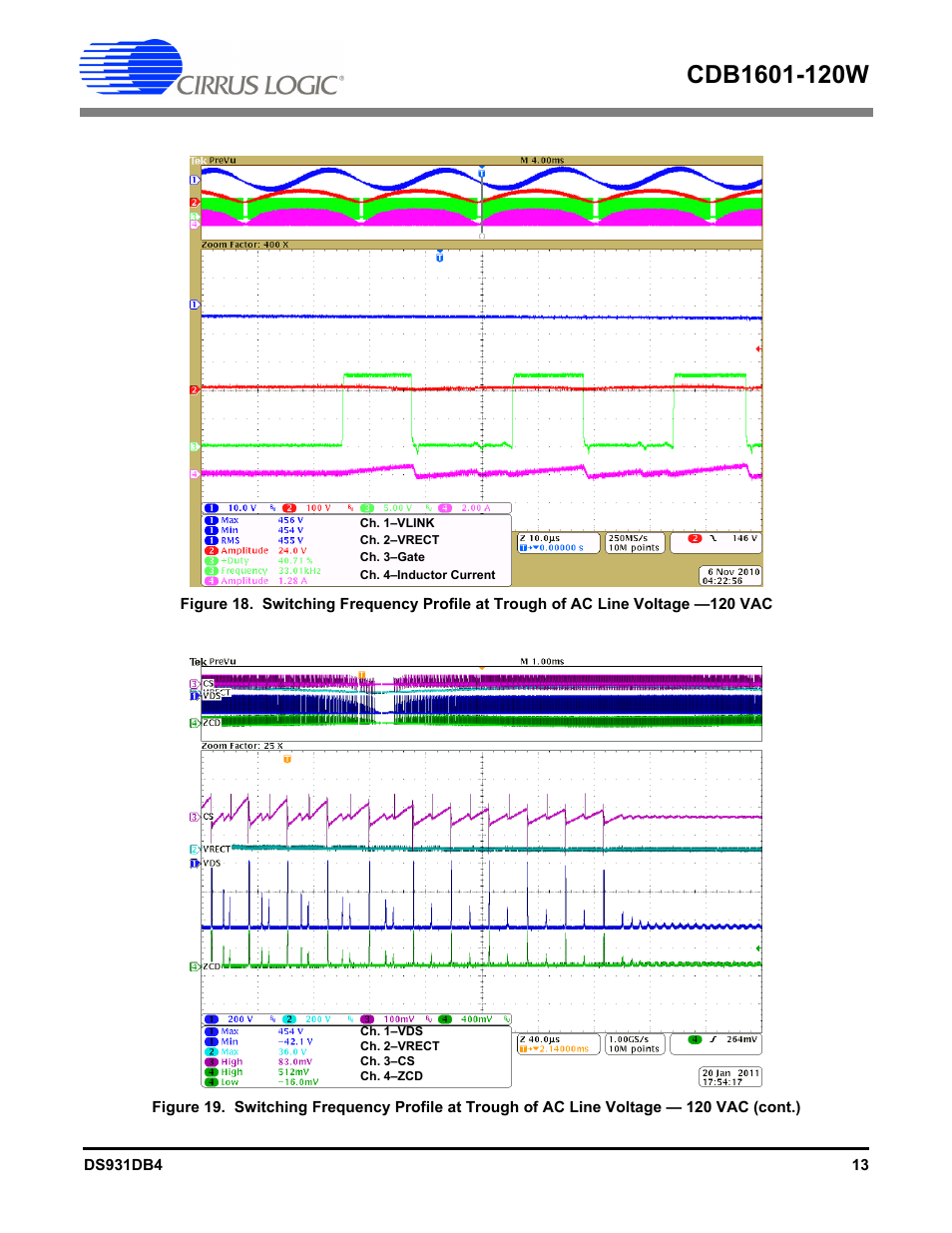Click the orange trigger position marker in Figure 19 zoom
The width and height of the screenshot is (952, 1233).
(287, 759)
